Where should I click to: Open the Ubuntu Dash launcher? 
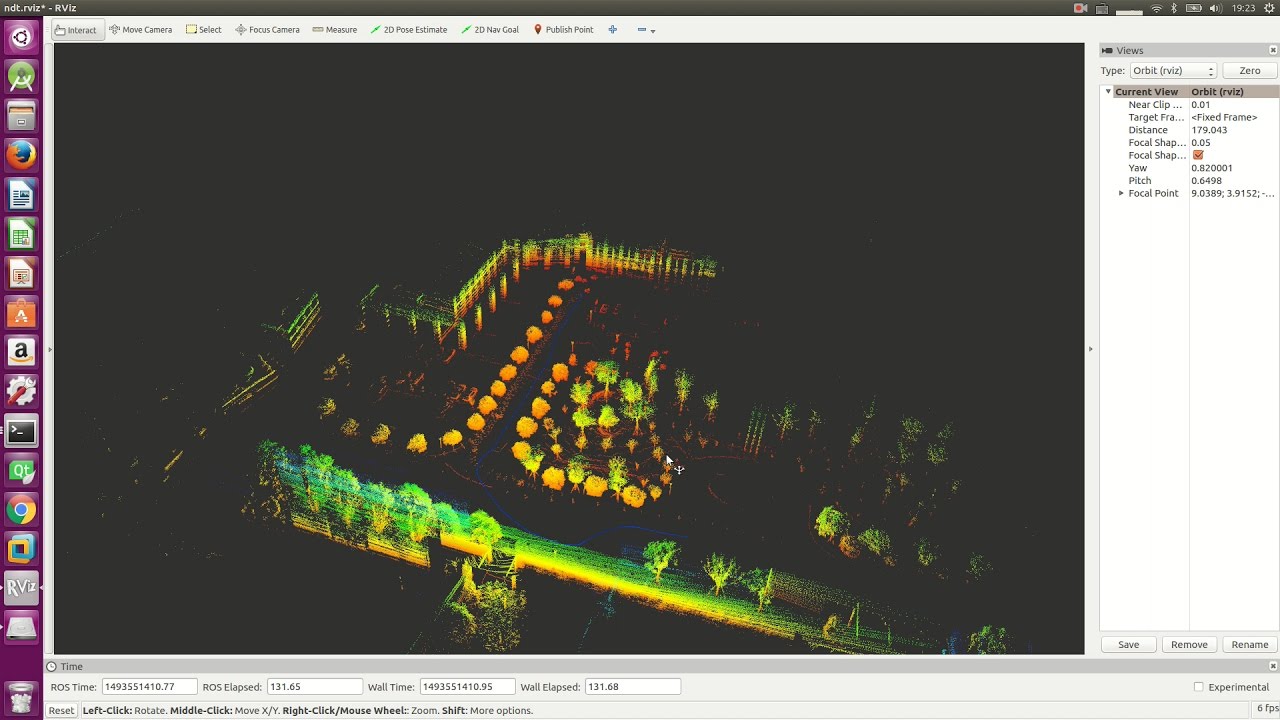pyautogui.click(x=21, y=38)
